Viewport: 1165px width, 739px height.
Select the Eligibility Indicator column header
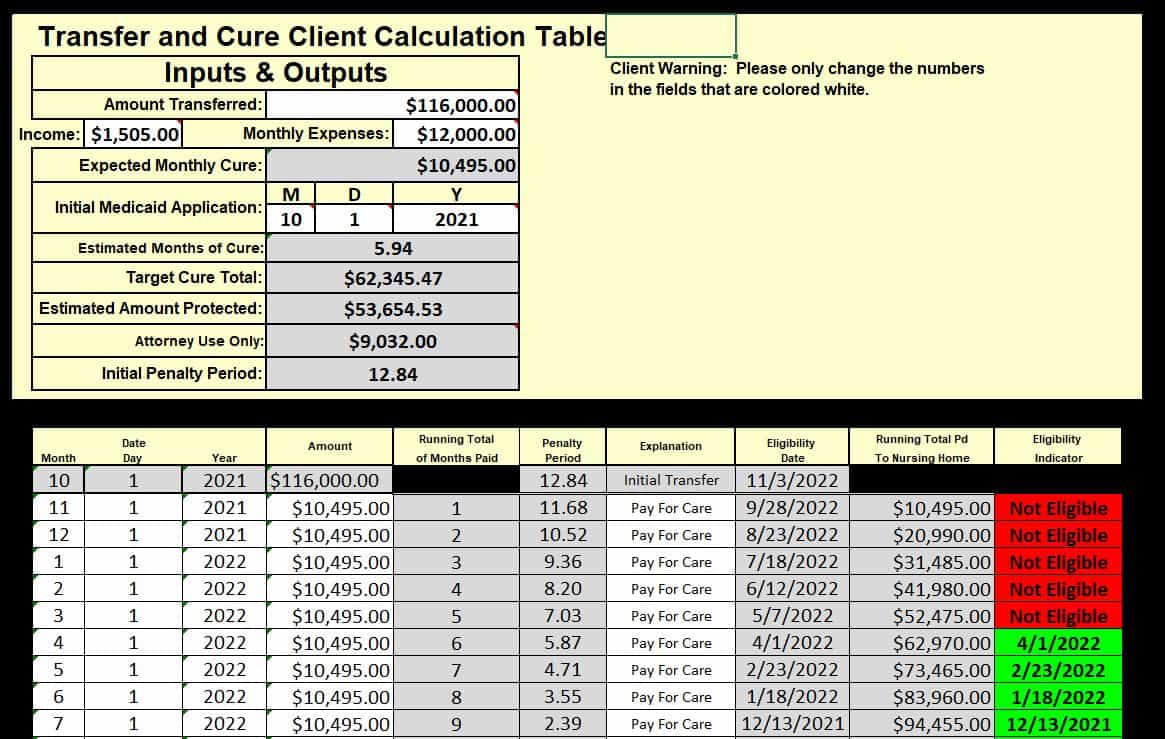1058,448
